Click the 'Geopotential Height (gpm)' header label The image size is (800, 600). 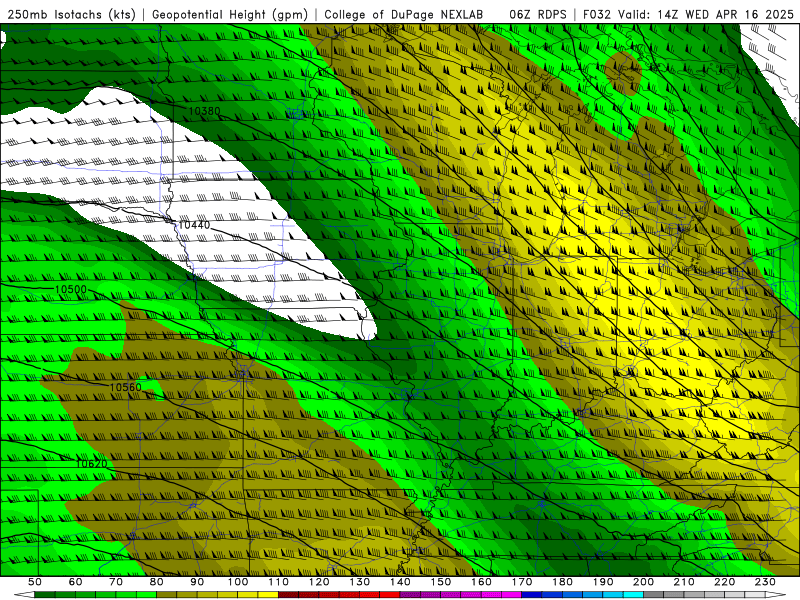[x=230, y=14]
